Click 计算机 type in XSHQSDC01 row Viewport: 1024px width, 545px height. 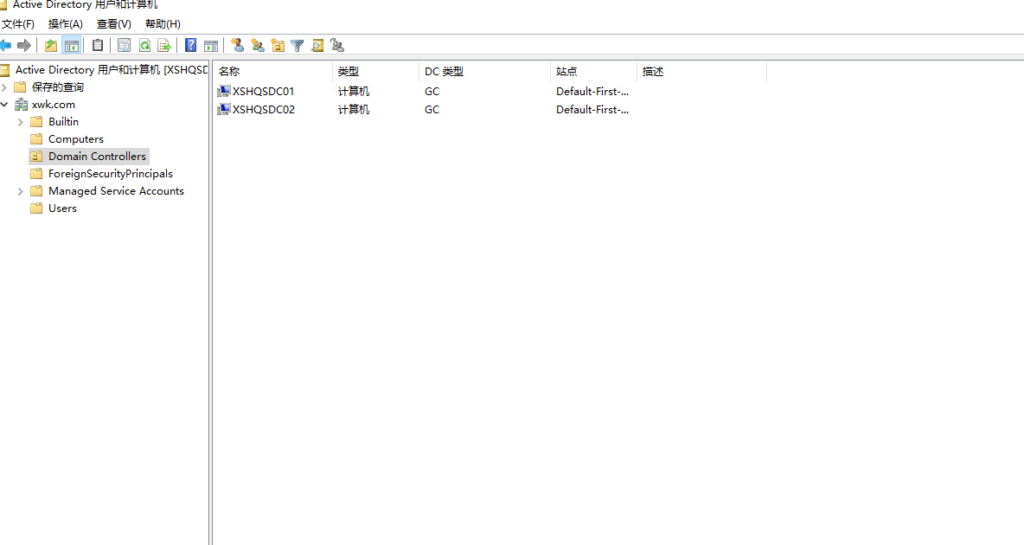353,91
